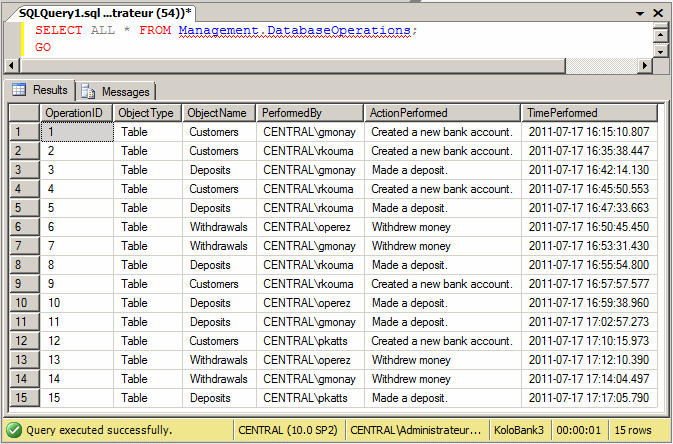Click the PerformedBy column header
Screen dimensions: 673x444
[310, 113]
